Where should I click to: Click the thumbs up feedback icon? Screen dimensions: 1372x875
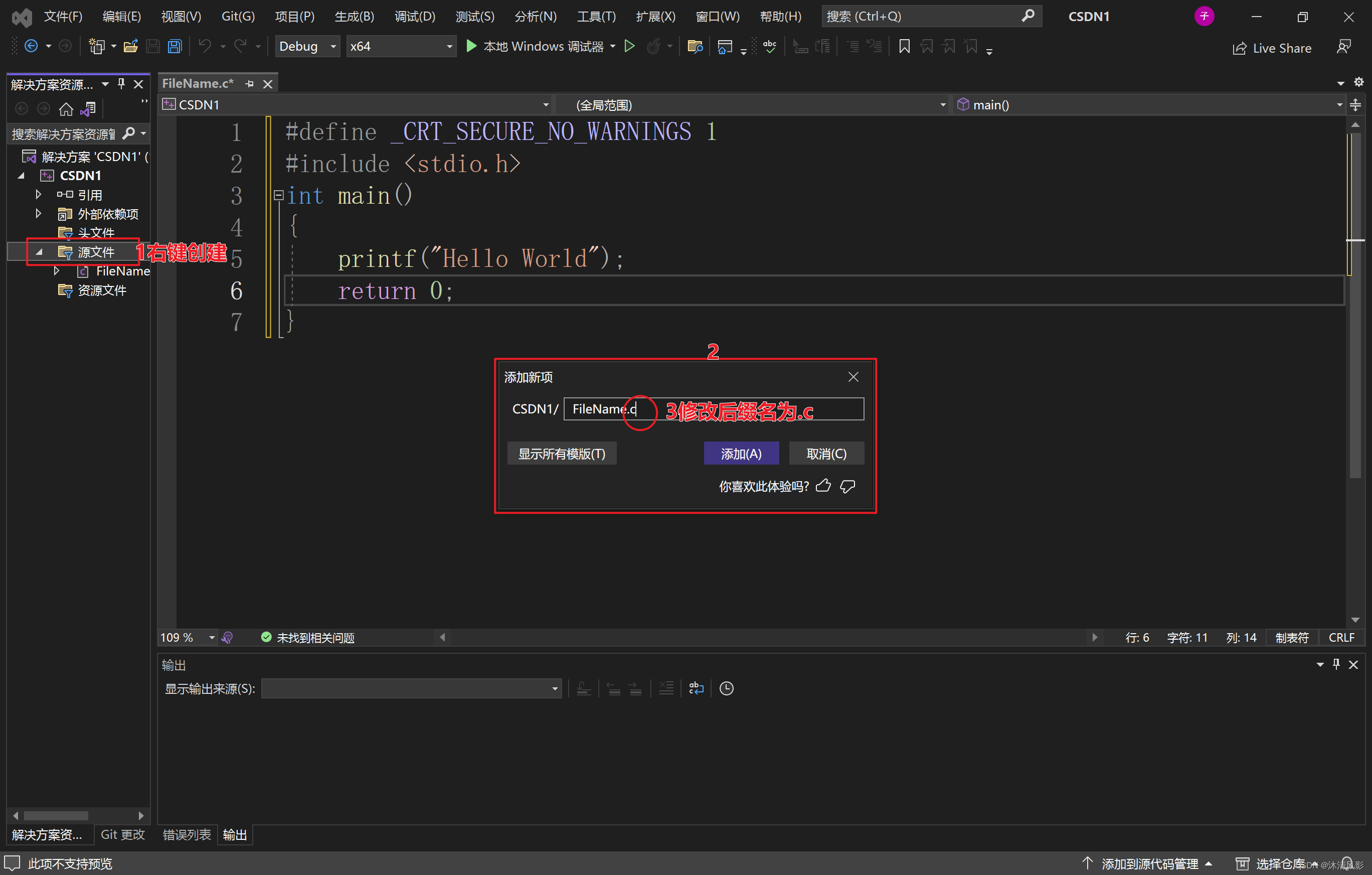coord(823,486)
